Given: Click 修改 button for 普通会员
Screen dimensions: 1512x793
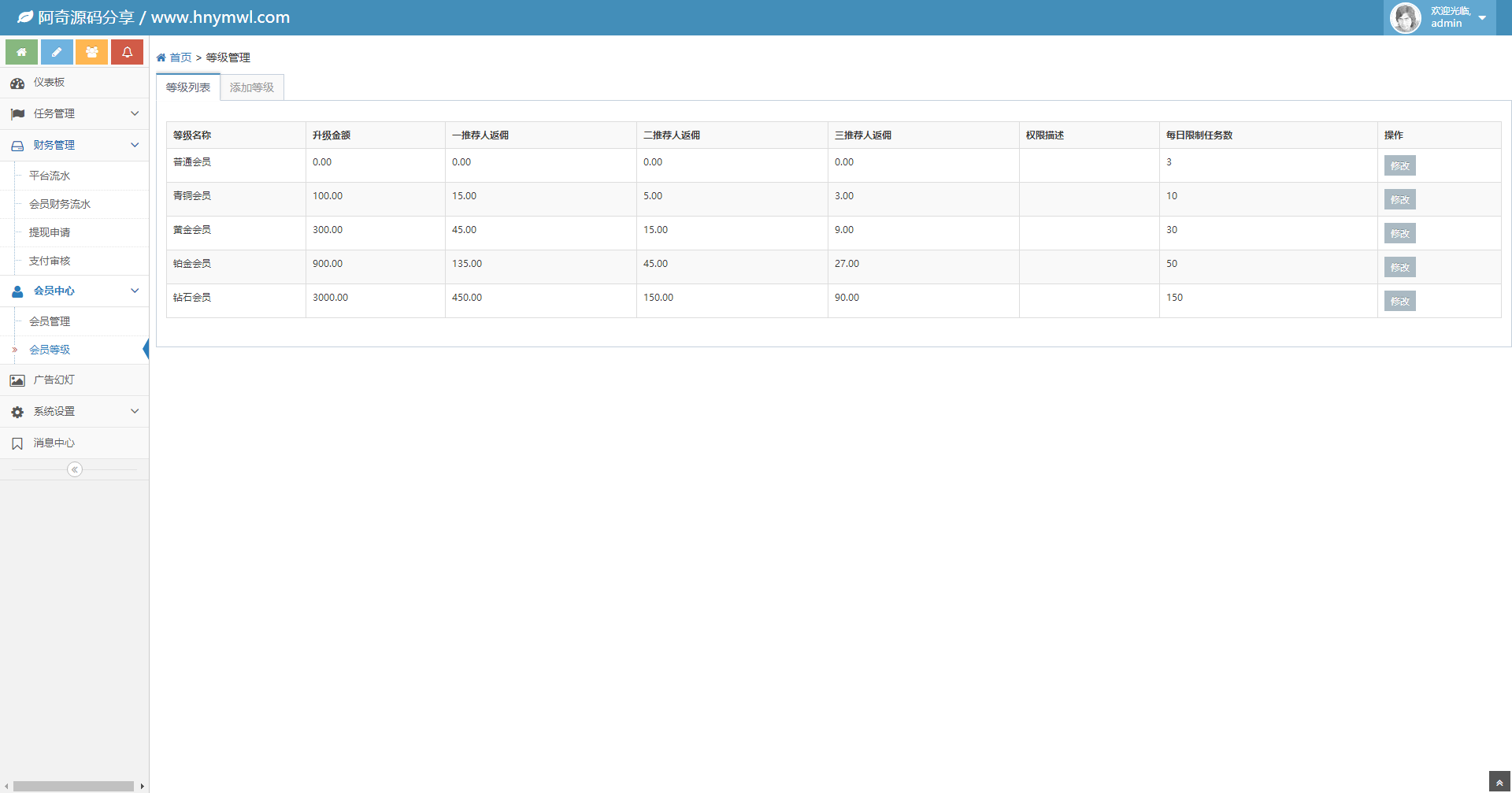Looking at the screenshot, I should (1399, 165).
